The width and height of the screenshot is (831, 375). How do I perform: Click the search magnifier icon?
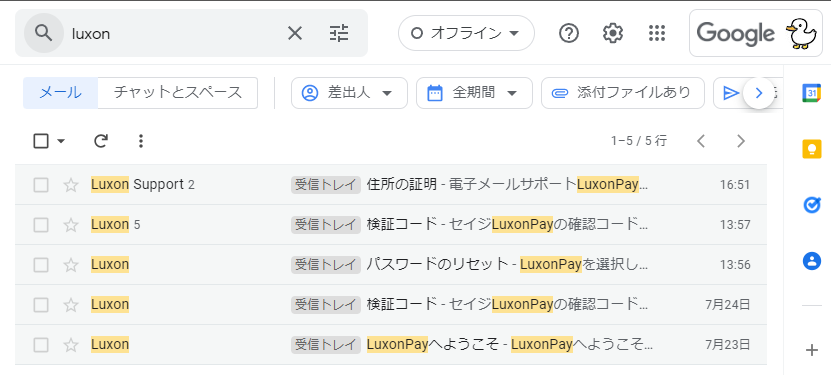pyautogui.click(x=43, y=33)
